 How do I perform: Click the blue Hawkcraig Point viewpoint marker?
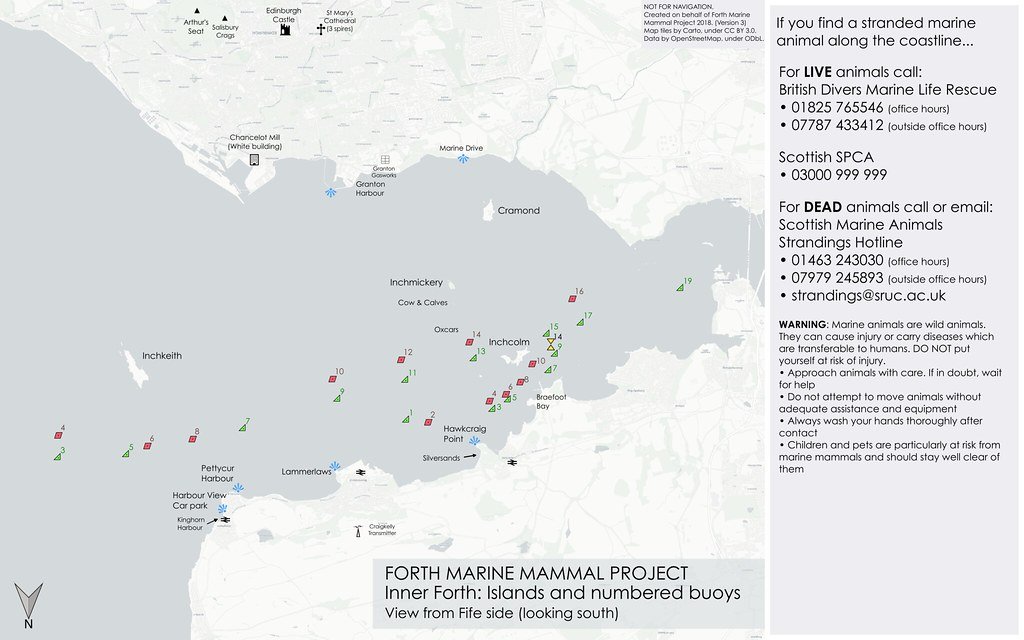click(475, 440)
